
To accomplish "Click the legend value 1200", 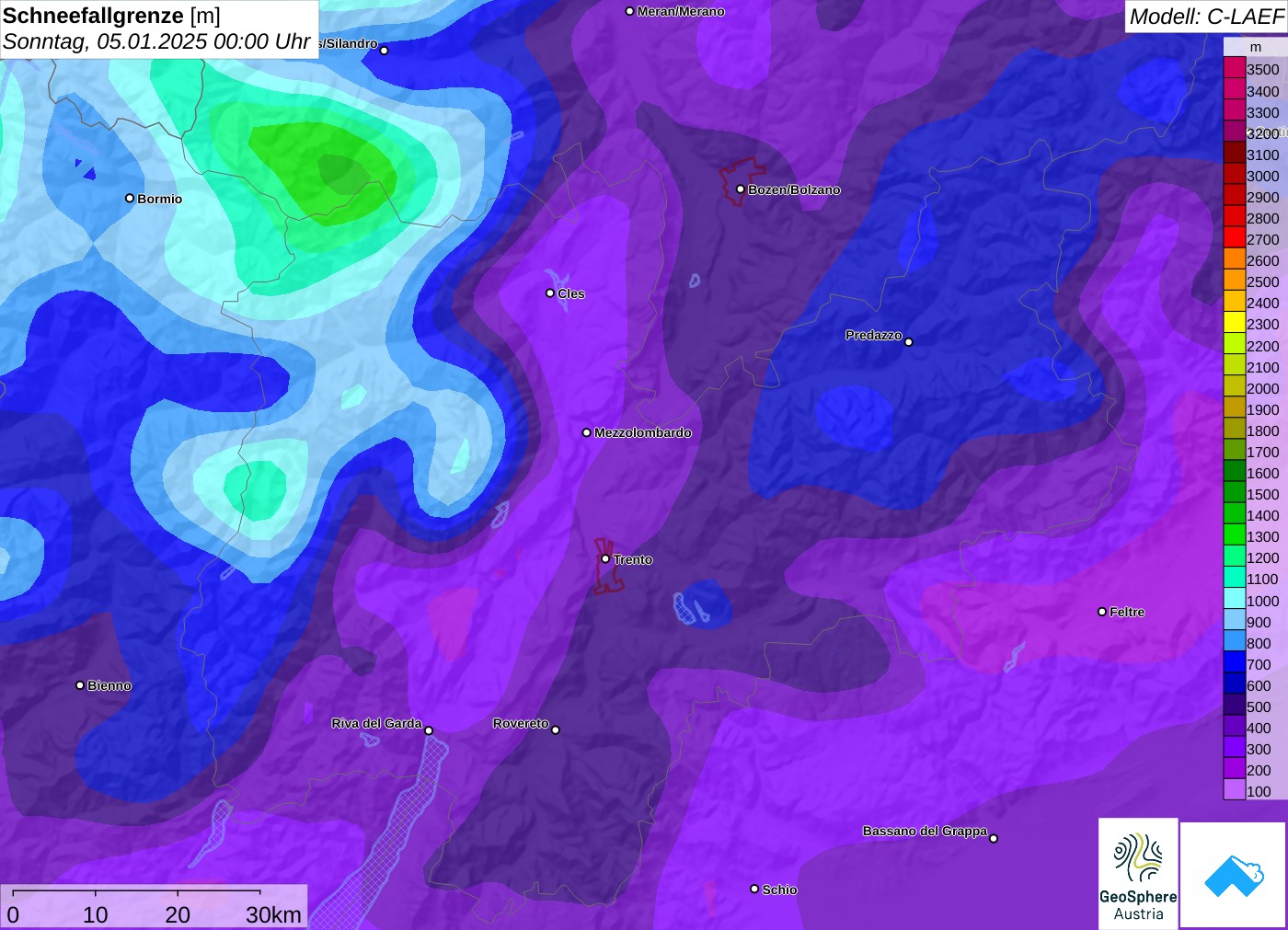I will click(1263, 557).
